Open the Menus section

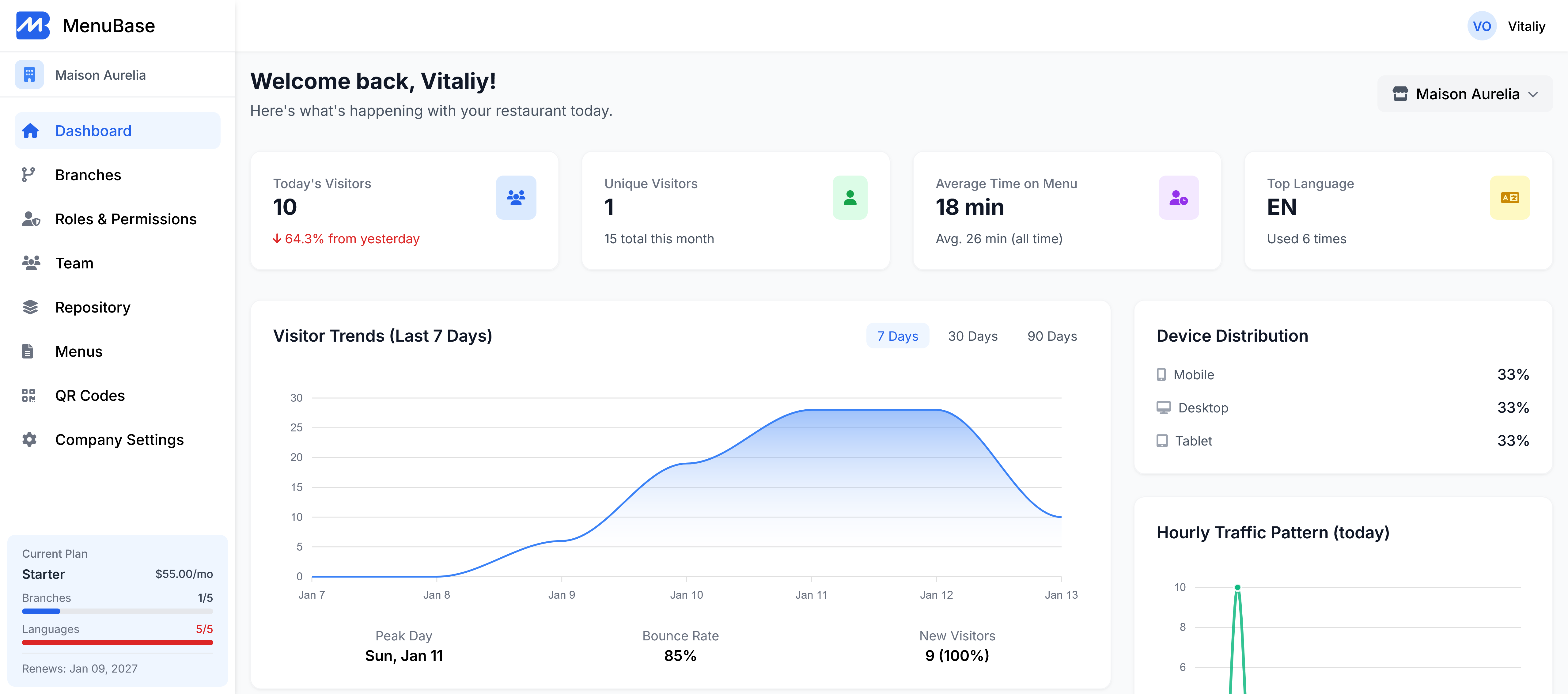pos(78,352)
